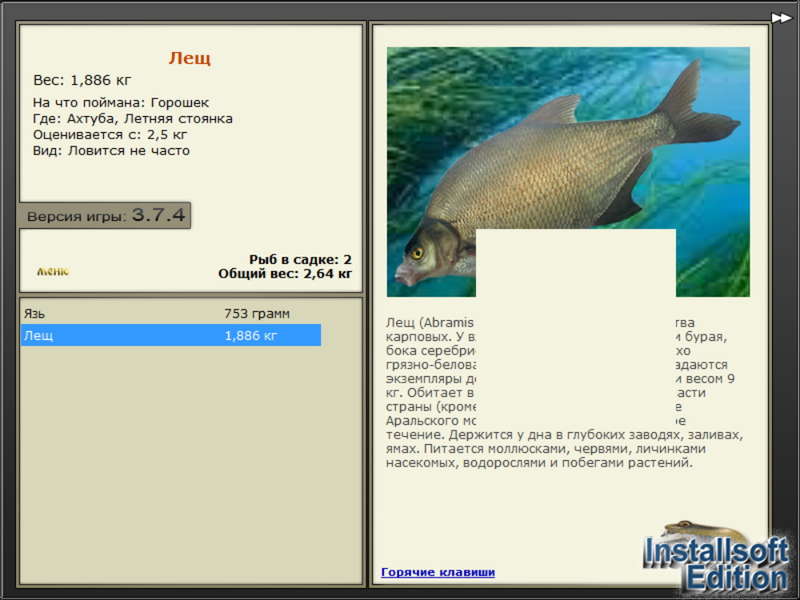Click the eel icon above Installsoft
Image resolution: width=800 pixels, height=600 pixels.
pos(704,531)
